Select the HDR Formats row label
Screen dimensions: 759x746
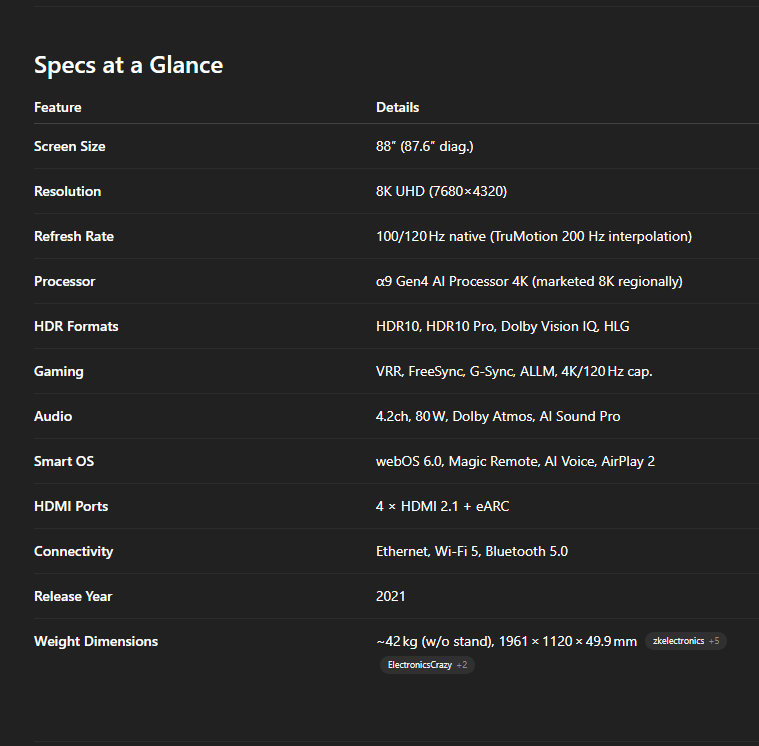point(76,326)
